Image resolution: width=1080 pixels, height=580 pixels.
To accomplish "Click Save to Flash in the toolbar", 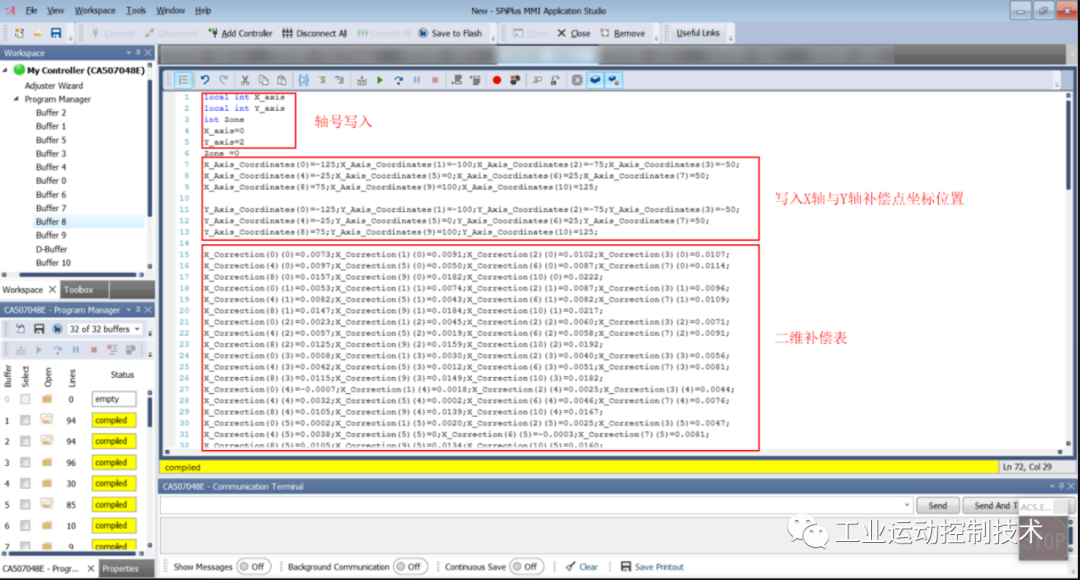I will (x=450, y=33).
